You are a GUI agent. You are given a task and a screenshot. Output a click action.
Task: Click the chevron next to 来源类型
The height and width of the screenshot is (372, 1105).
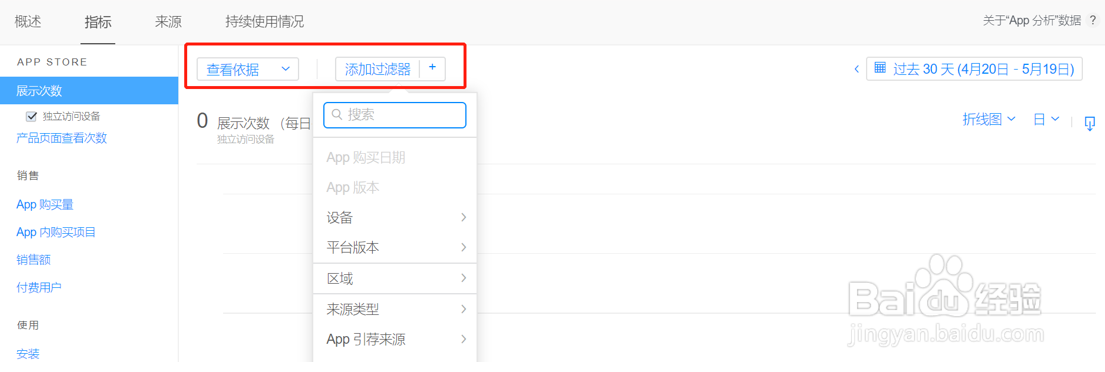point(464,309)
